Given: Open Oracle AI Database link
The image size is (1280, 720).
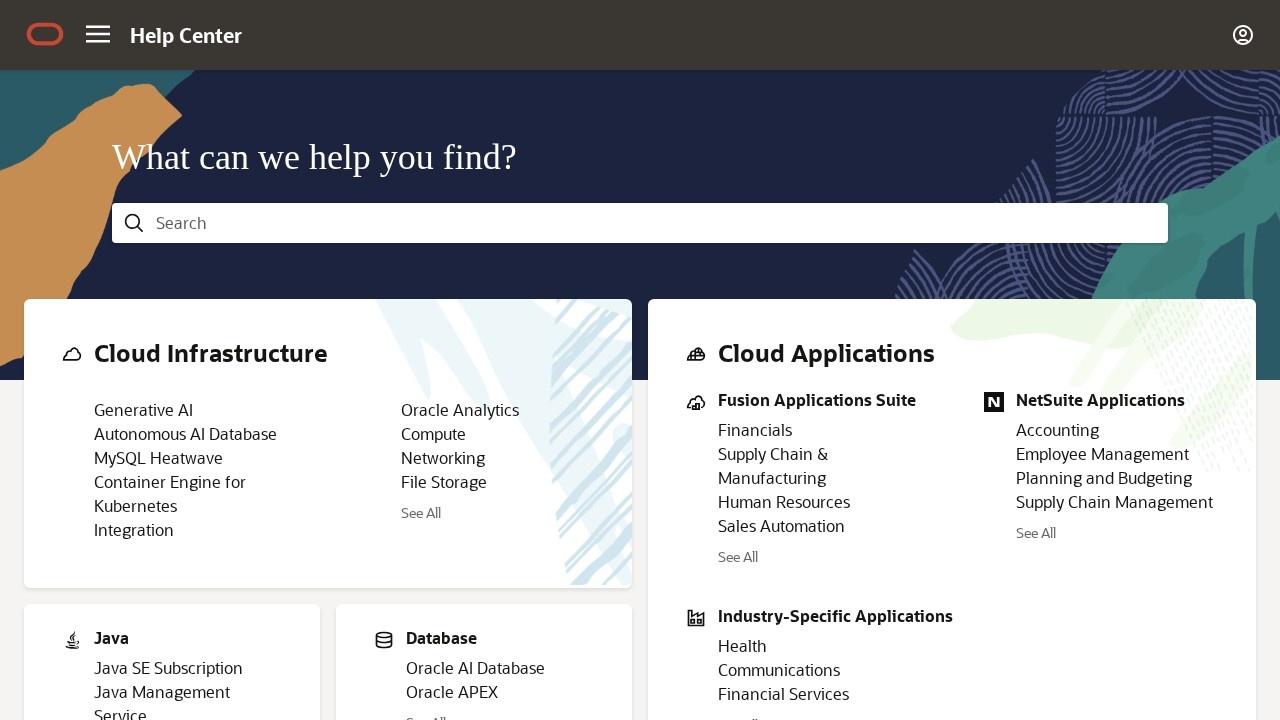Looking at the screenshot, I should (475, 668).
